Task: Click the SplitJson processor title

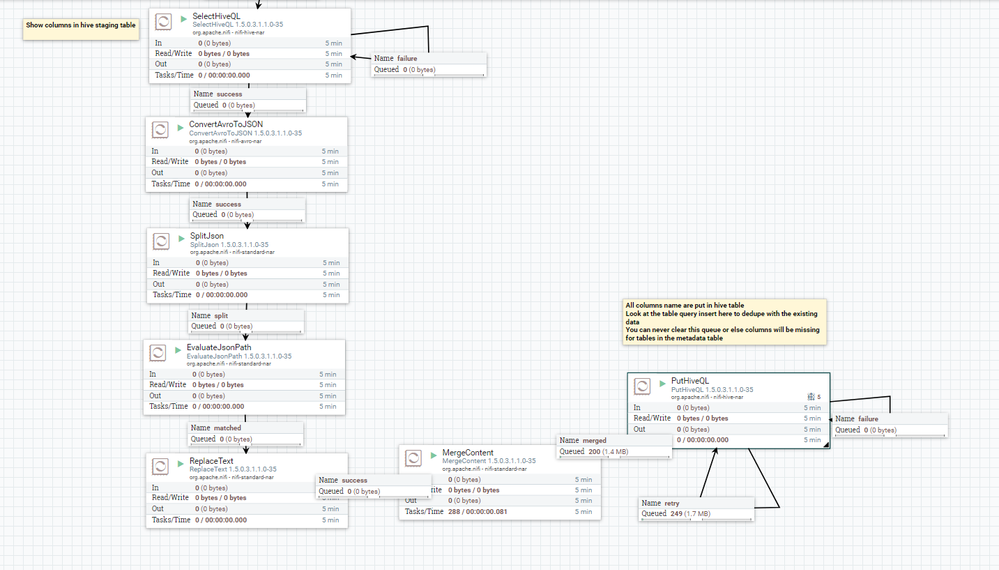Action: tap(206, 236)
